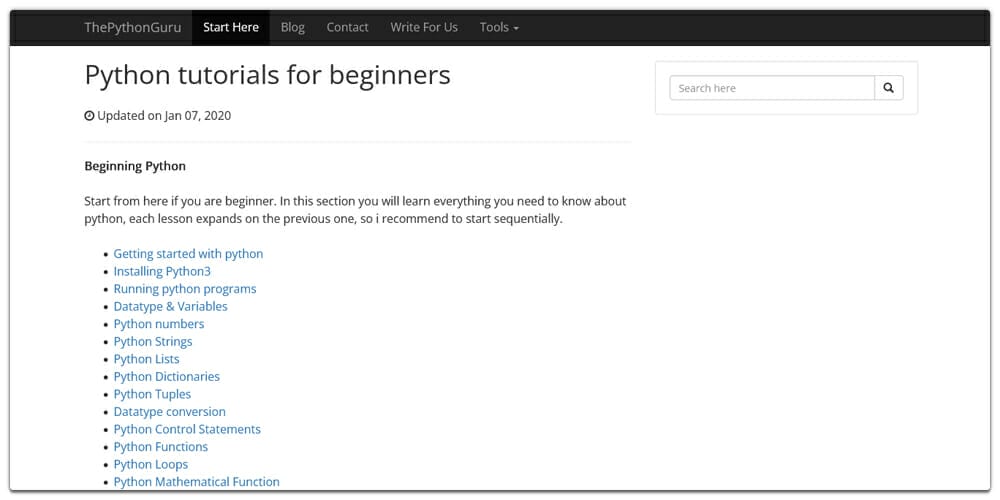Open the Python numbers lesson
Viewport: 1000px width, 500px height.
159,324
